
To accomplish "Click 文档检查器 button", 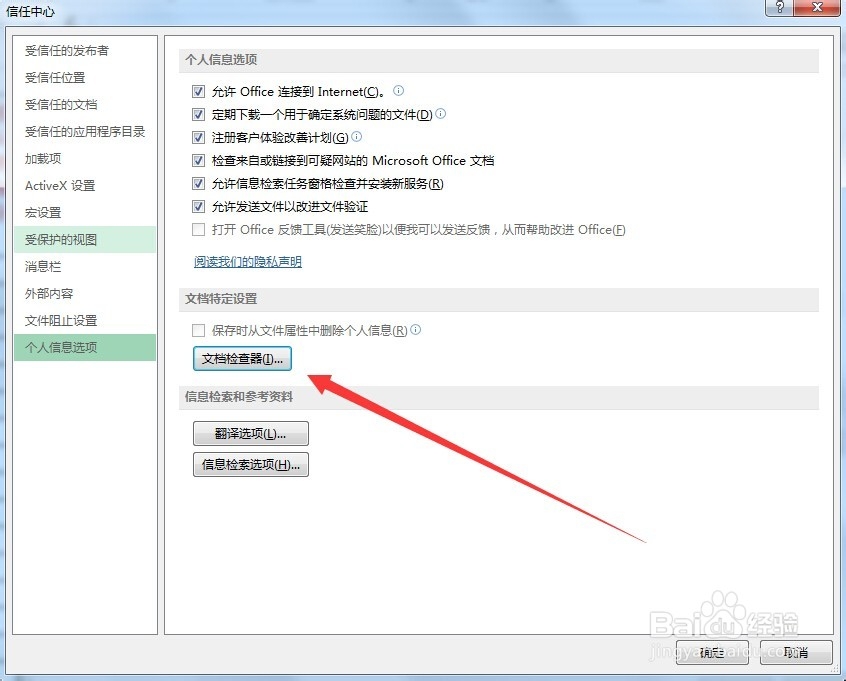I will point(242,359).
